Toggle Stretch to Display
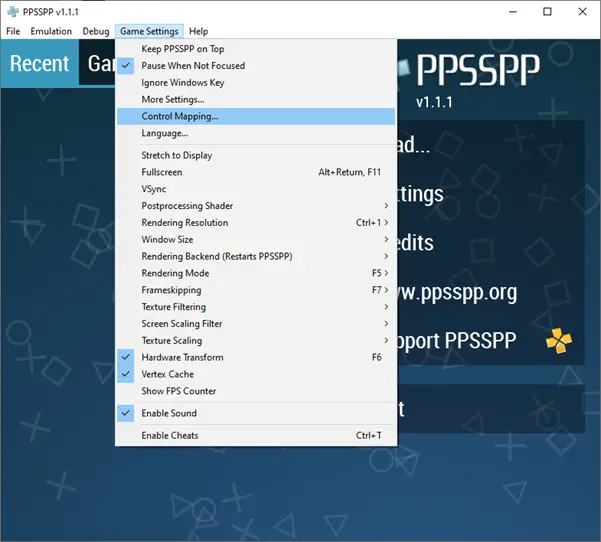Image resolution: width=601 pixels, height=542 pixels. click(256, 155)
